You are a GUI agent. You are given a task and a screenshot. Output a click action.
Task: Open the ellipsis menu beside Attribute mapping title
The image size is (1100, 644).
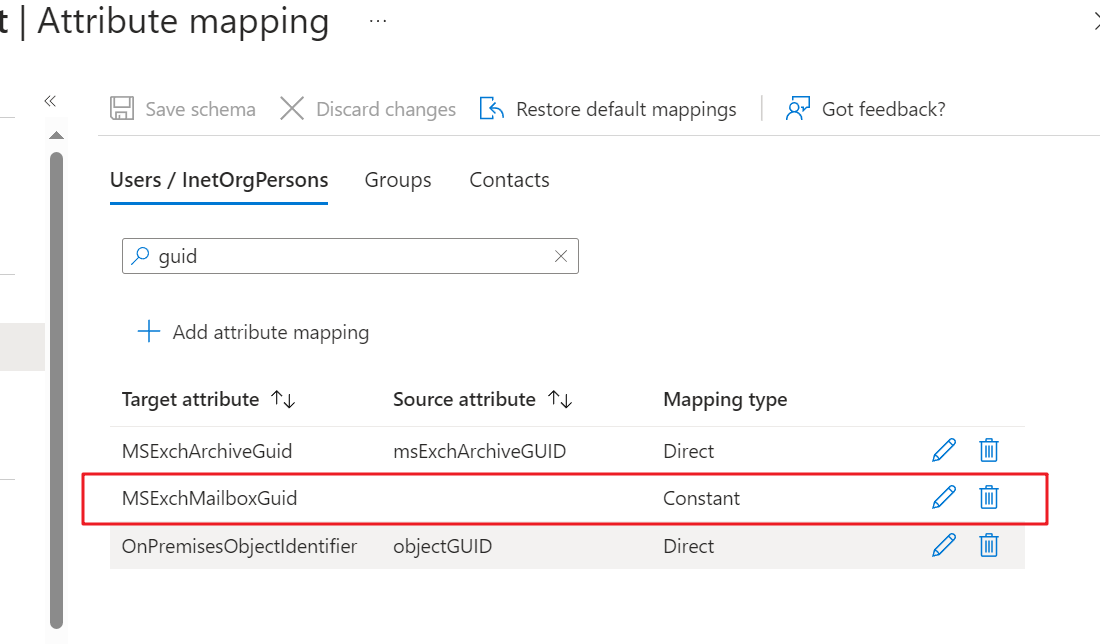(x=377, y=20)
